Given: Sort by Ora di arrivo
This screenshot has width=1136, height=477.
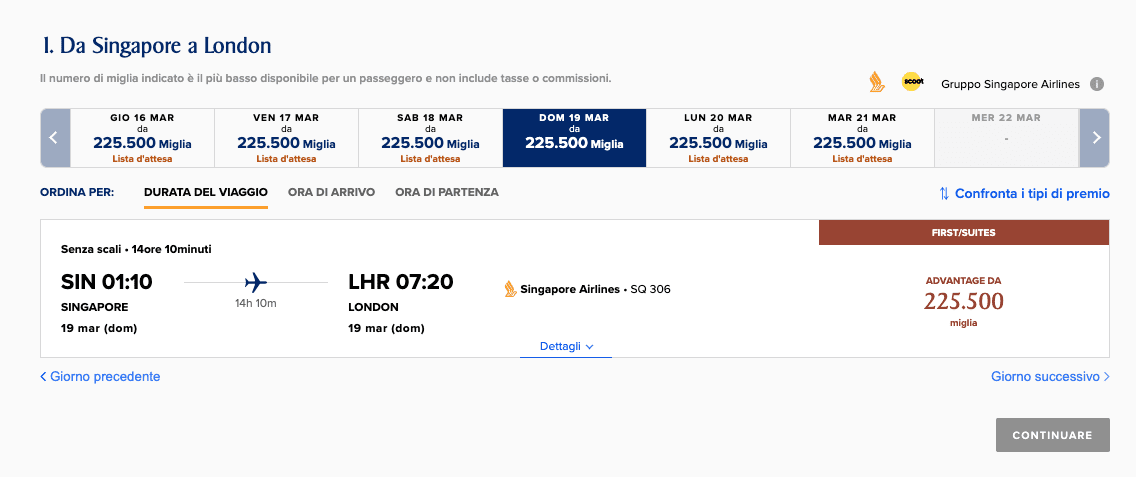Looking at the screenshot, I should pyautogui.click(x=331, y=192).
